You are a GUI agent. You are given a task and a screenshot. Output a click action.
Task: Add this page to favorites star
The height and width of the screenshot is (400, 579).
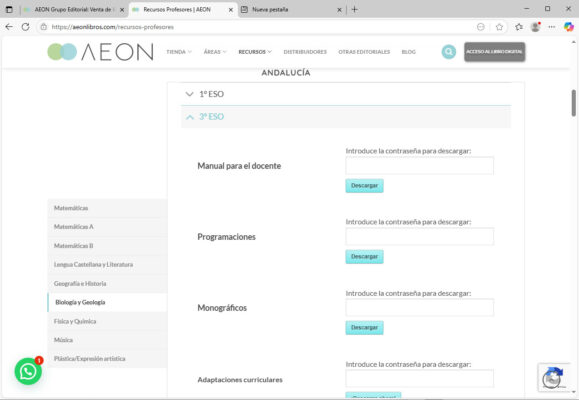coord(499,27)
